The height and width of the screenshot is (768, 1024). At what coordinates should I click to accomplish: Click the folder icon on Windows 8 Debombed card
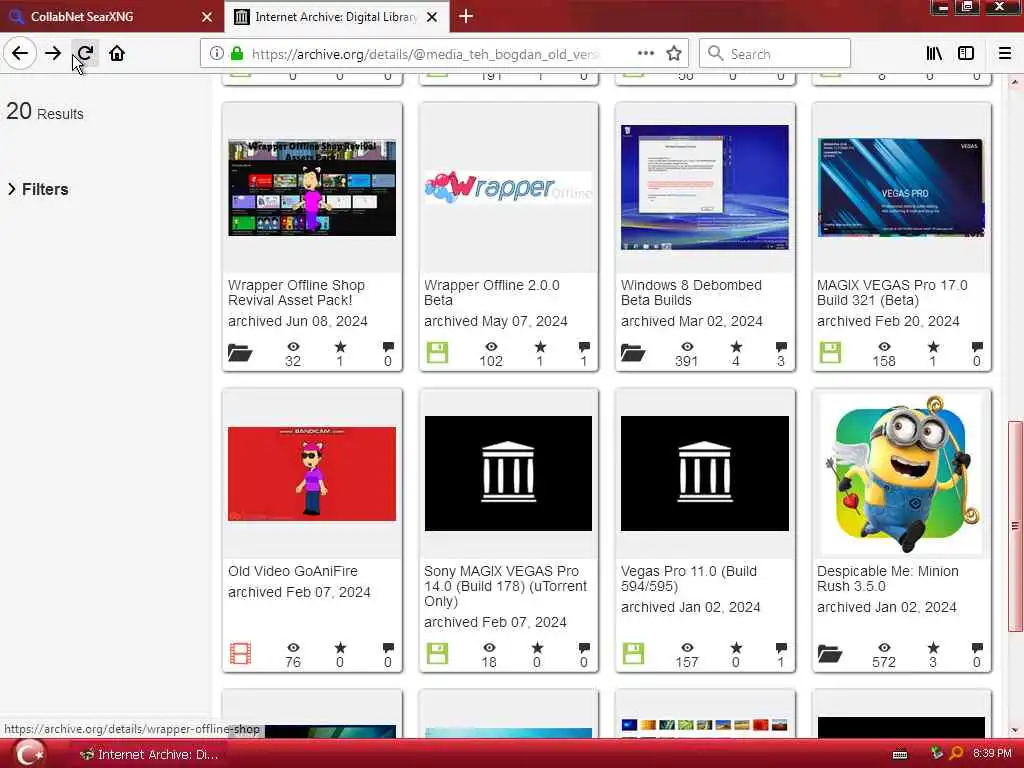(633, 353)
